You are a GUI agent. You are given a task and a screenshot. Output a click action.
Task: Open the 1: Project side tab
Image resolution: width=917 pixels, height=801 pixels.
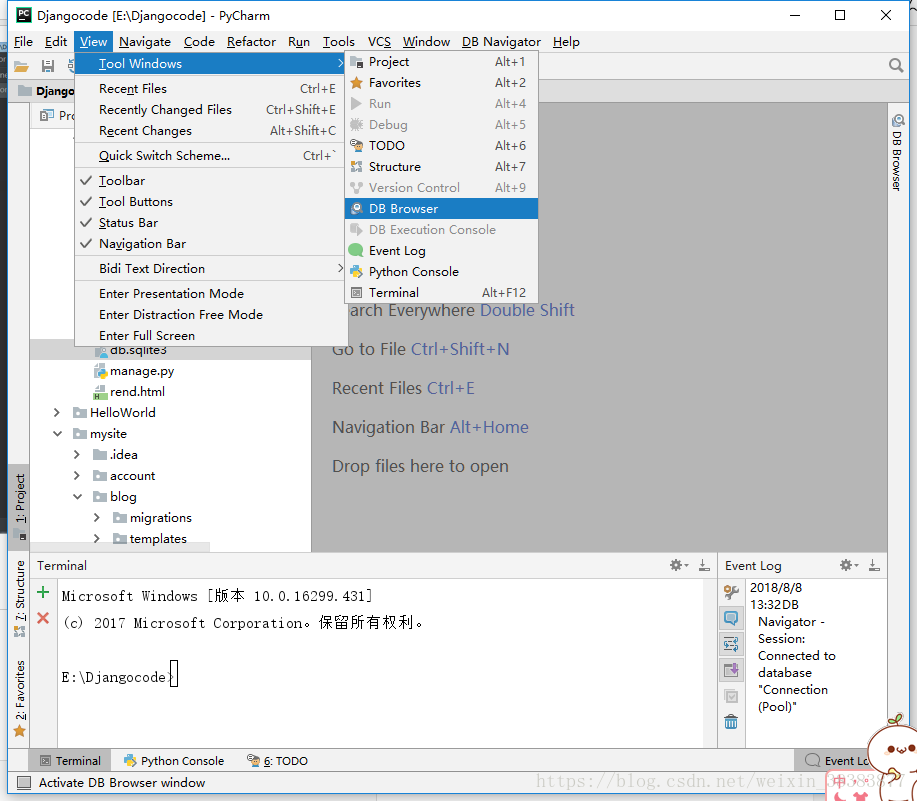pos(20,506)
